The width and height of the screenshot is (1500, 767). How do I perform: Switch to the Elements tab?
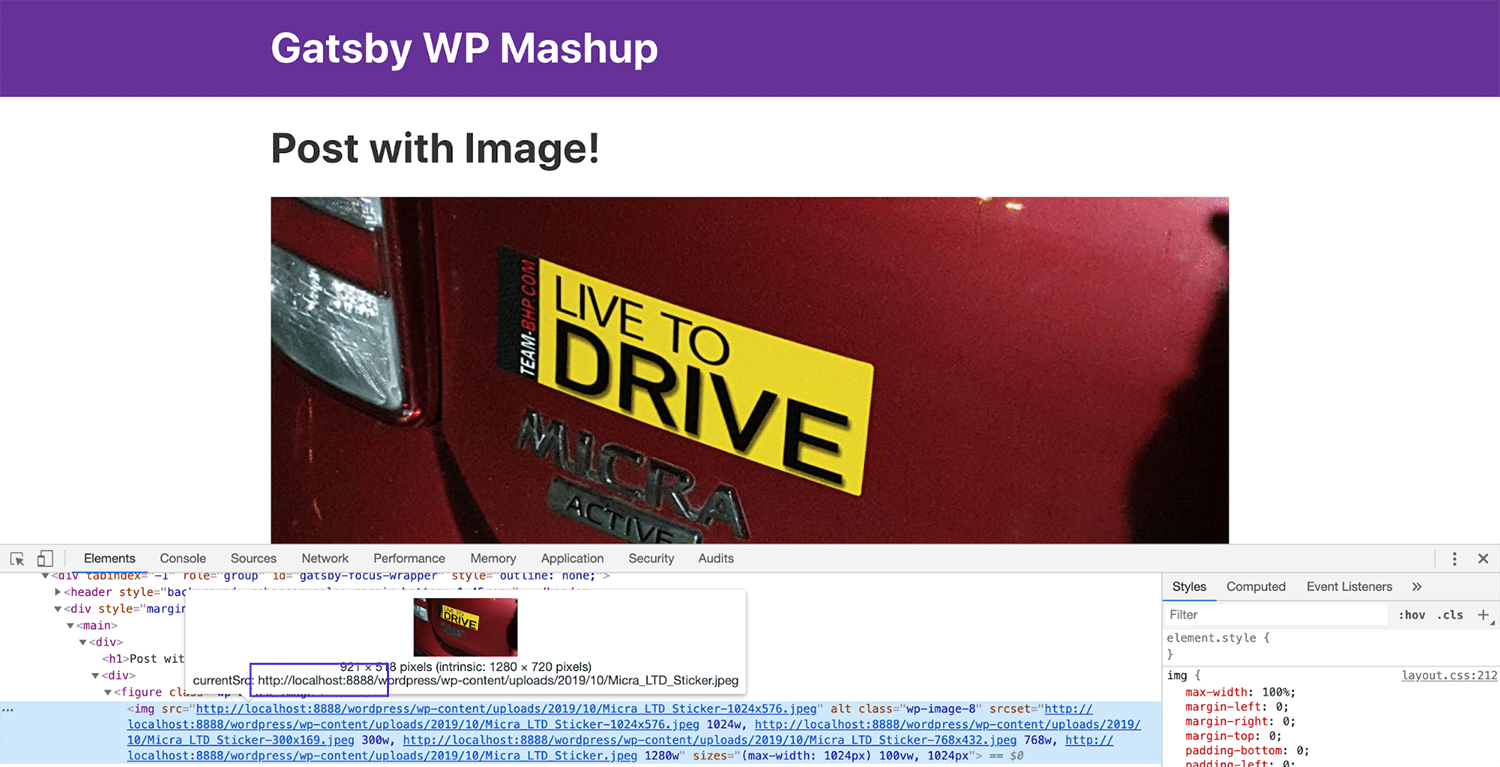pos(109,559)
